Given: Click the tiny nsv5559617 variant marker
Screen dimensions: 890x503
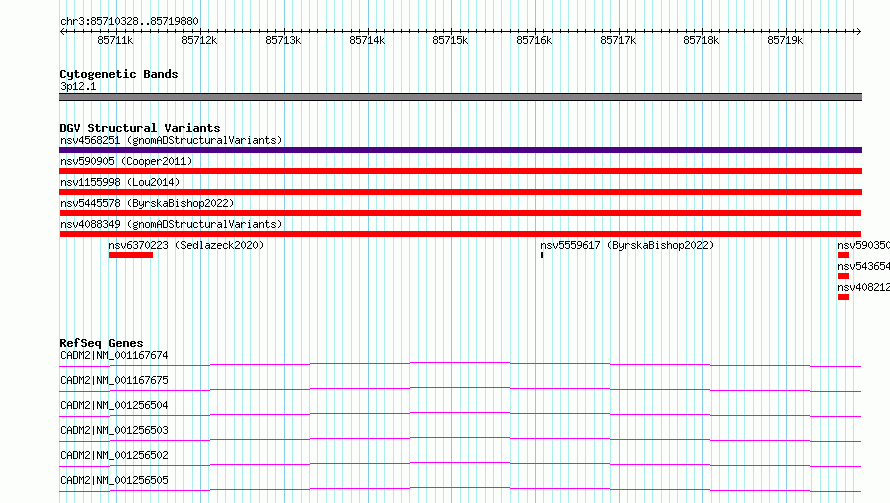Looking at the screenshot, I should [x=541, y=255].
